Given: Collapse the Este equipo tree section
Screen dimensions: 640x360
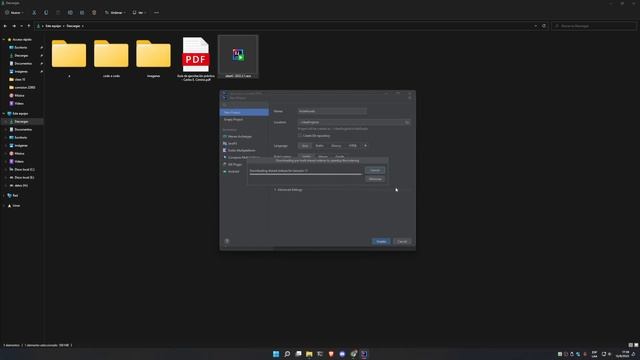Looking at the screenshot, I should (x=4, y=113).
